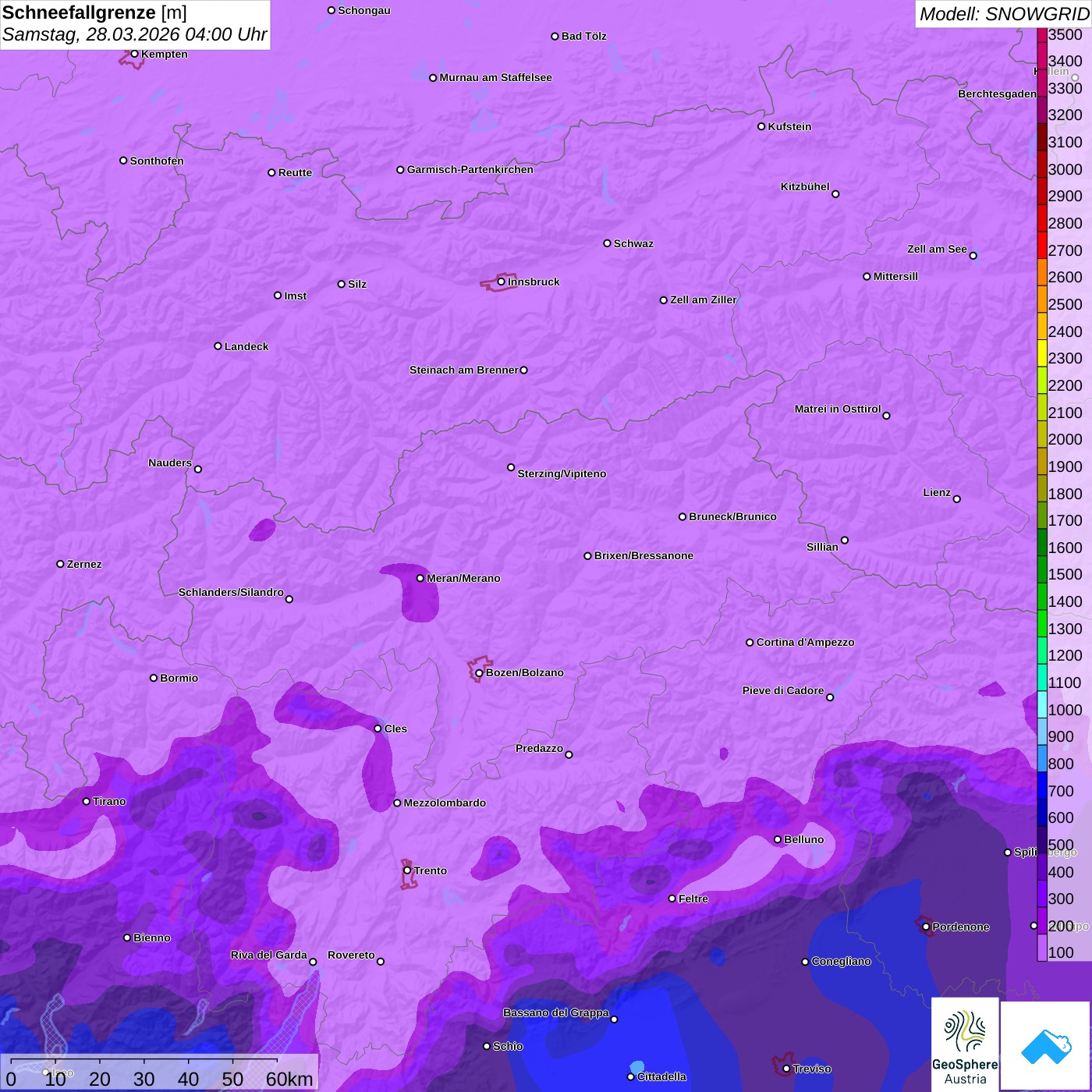
Task: Click the "1000" legend value
Action: click(x=1065, y=710)
